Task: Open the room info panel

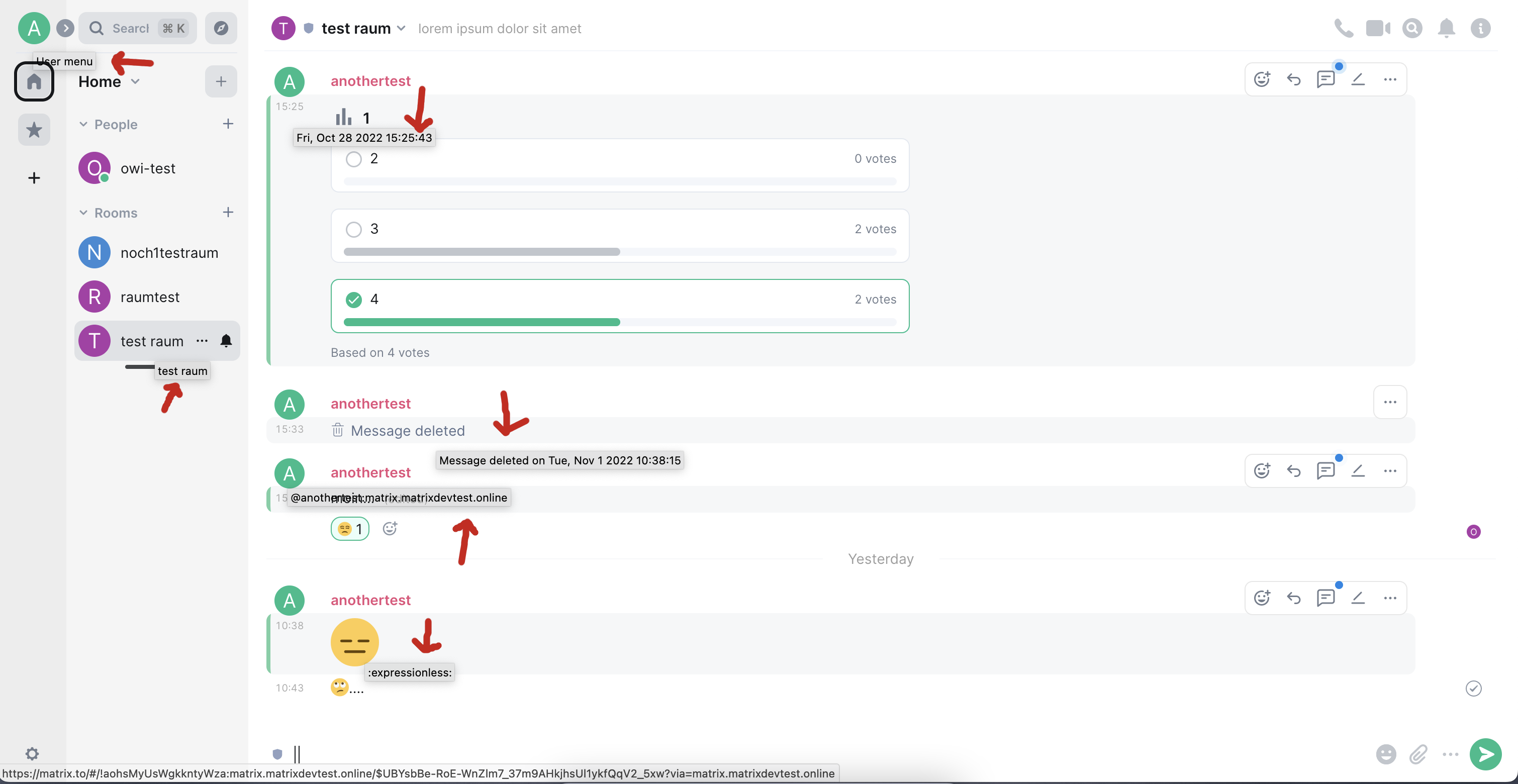Action: pos(1481,28)
